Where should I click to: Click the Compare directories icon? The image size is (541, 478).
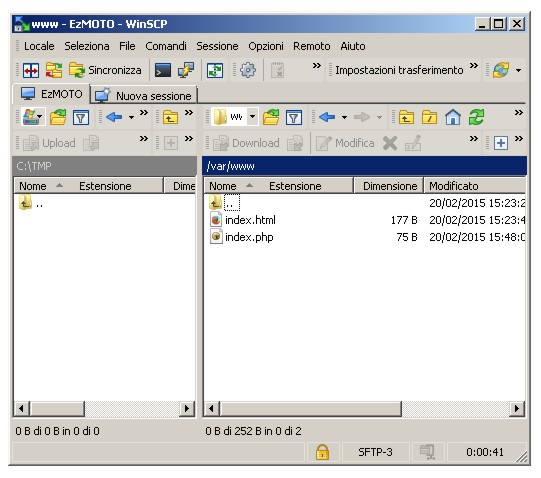31,70
